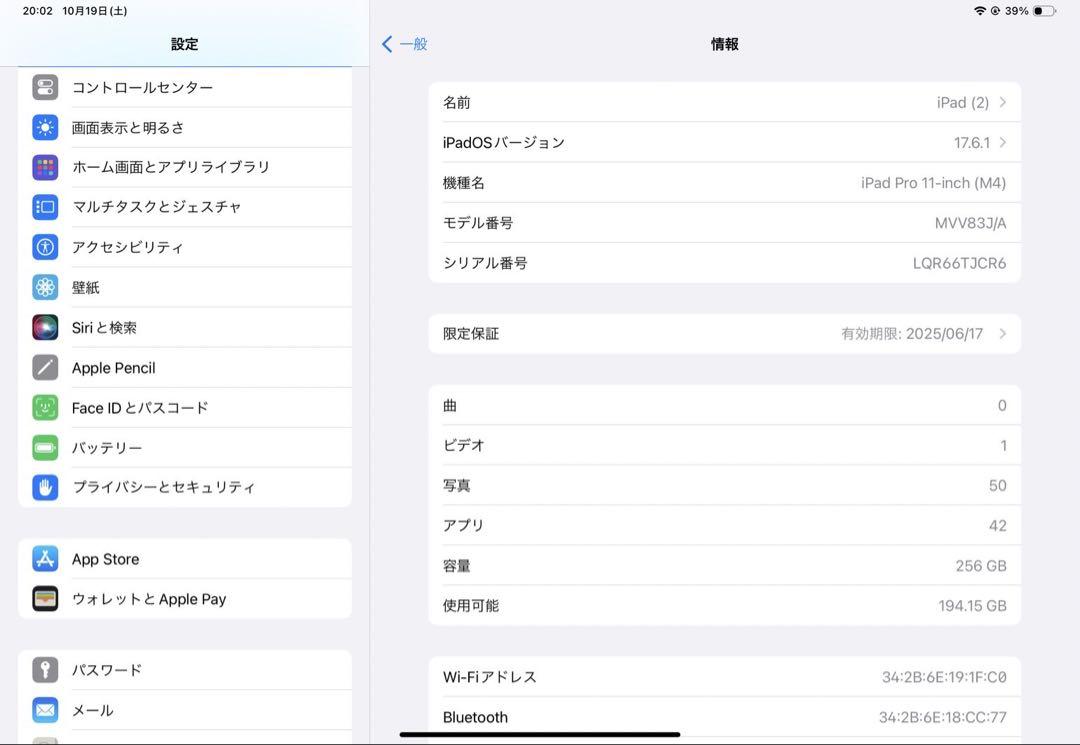Select マルチタスクとジェスチャ
Viewport: 1080px width, 745px height.
pyautogui.click(x=185, y=207)
